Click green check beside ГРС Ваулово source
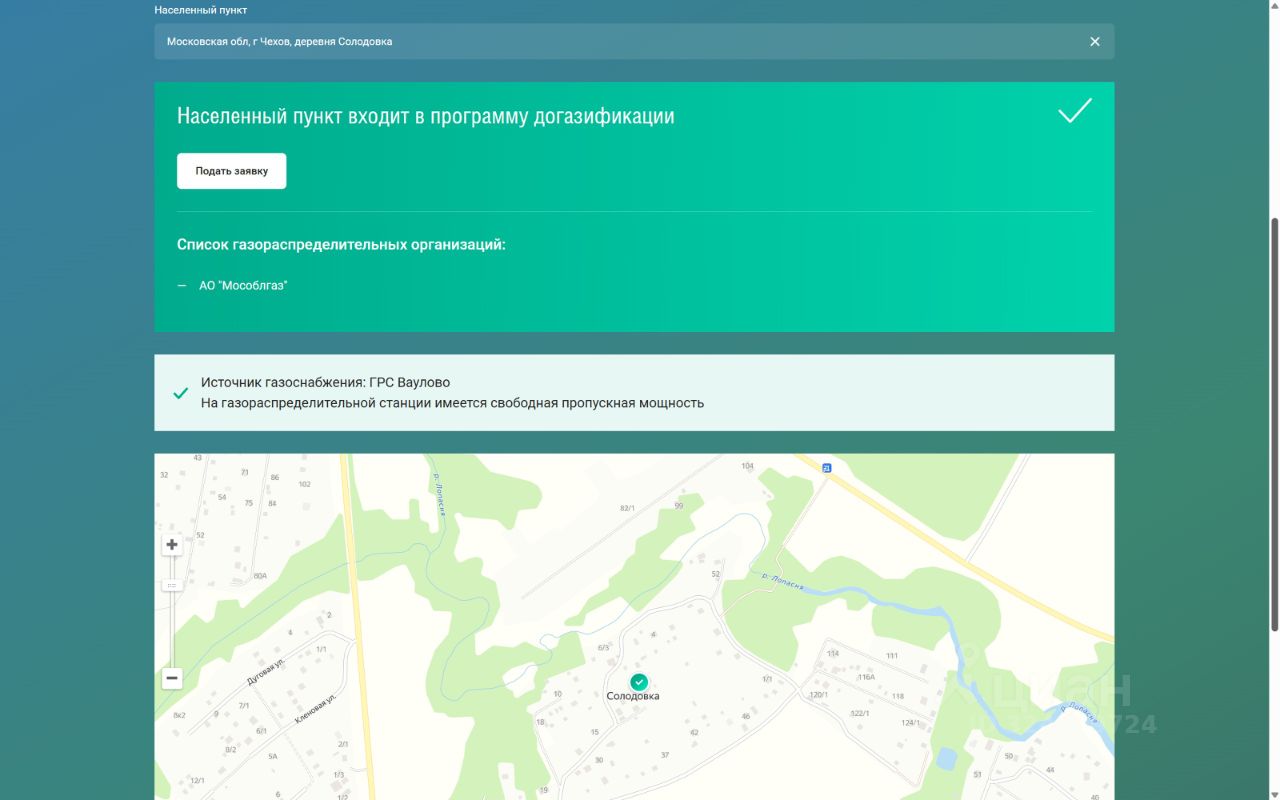This screenshot has height=800, width=1280. pyautogui.click(x=181, y=393)
